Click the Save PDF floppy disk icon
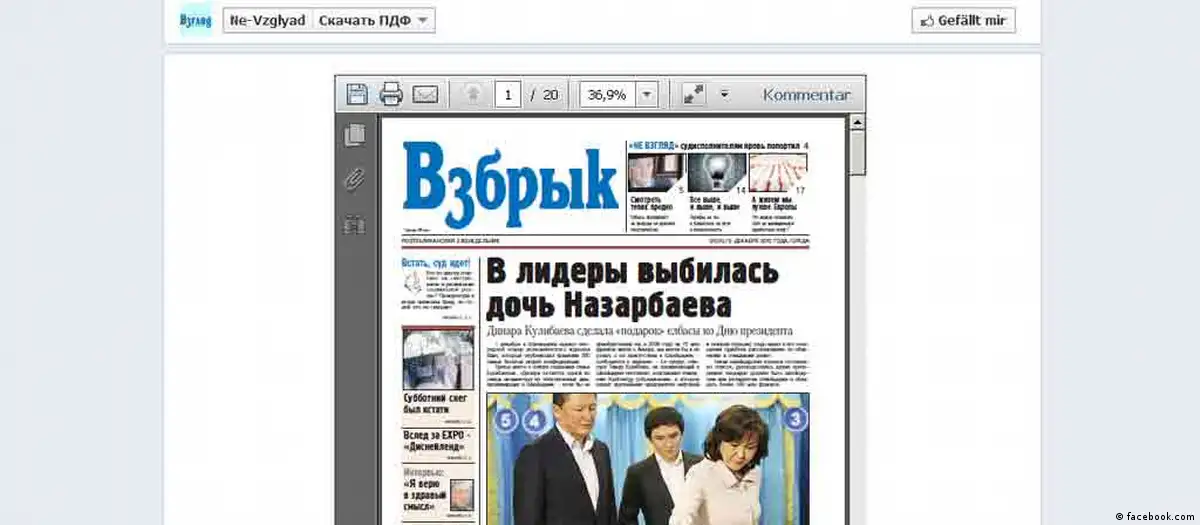 [x=357, y=95]
